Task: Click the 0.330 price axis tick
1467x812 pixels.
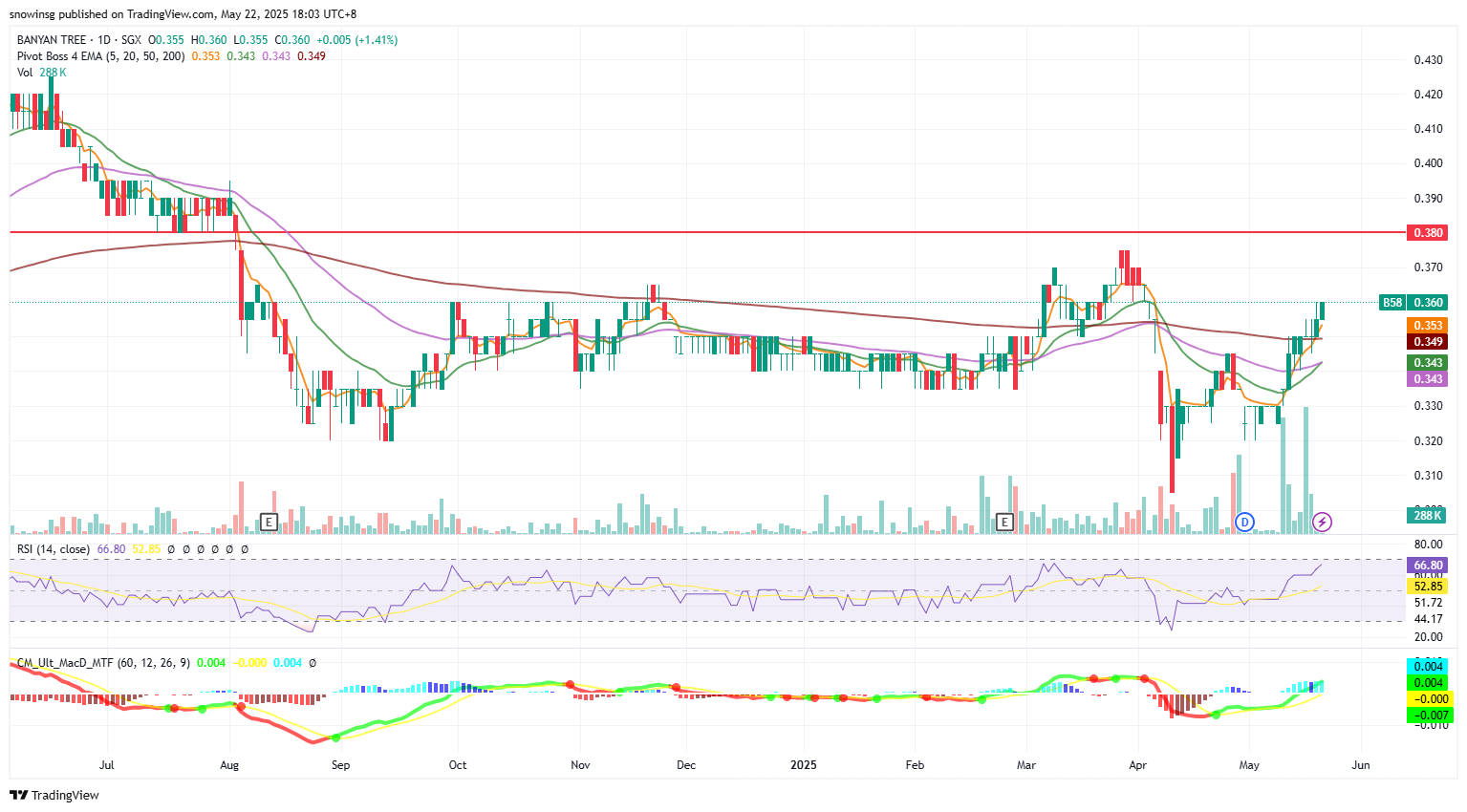Action: [1428, 406]
